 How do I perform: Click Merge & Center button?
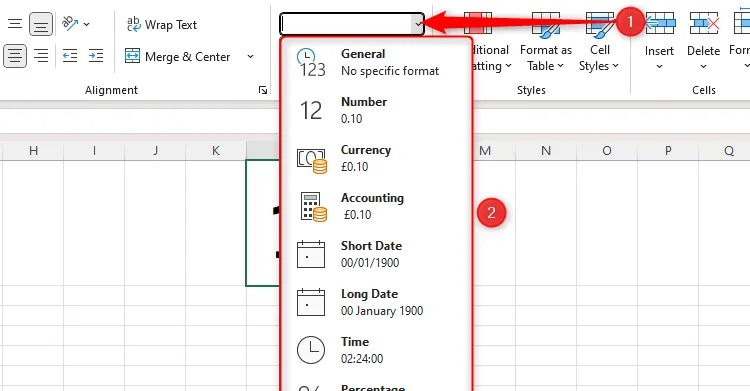pyautogui.click(x=177, y=56)
